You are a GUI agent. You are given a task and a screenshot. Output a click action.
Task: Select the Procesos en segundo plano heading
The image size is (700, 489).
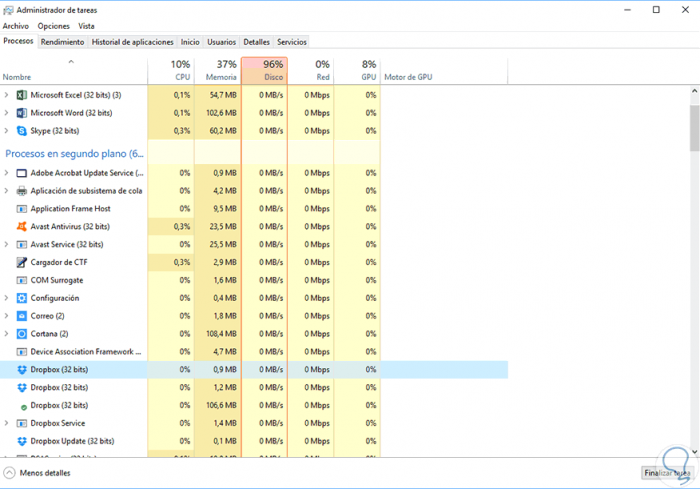tap(75, 154)
